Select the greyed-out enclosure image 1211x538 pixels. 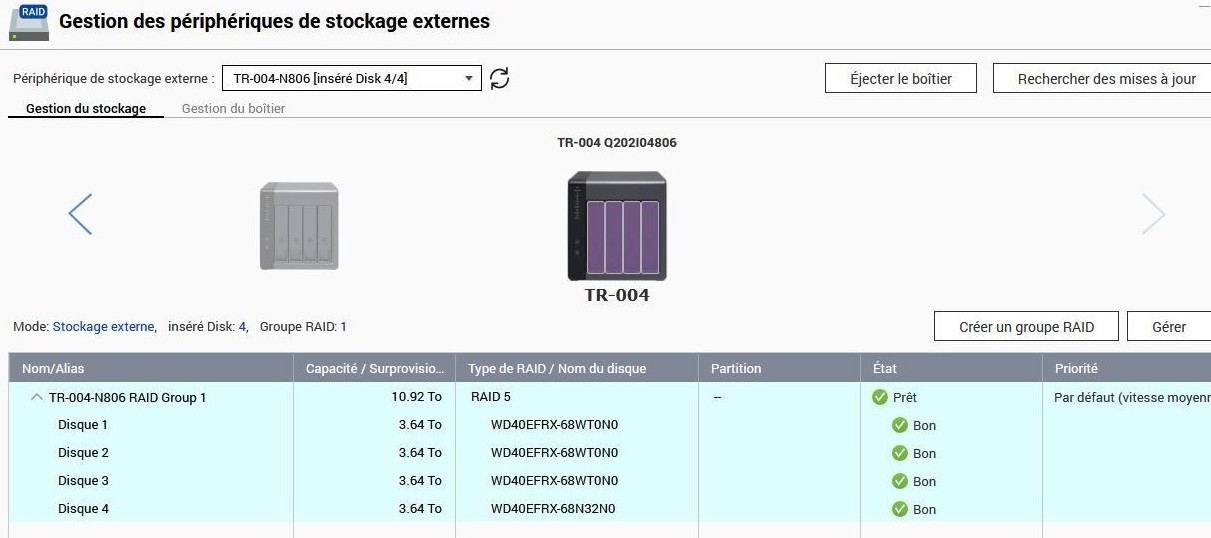pyautogui.click(x=298, y=225)
